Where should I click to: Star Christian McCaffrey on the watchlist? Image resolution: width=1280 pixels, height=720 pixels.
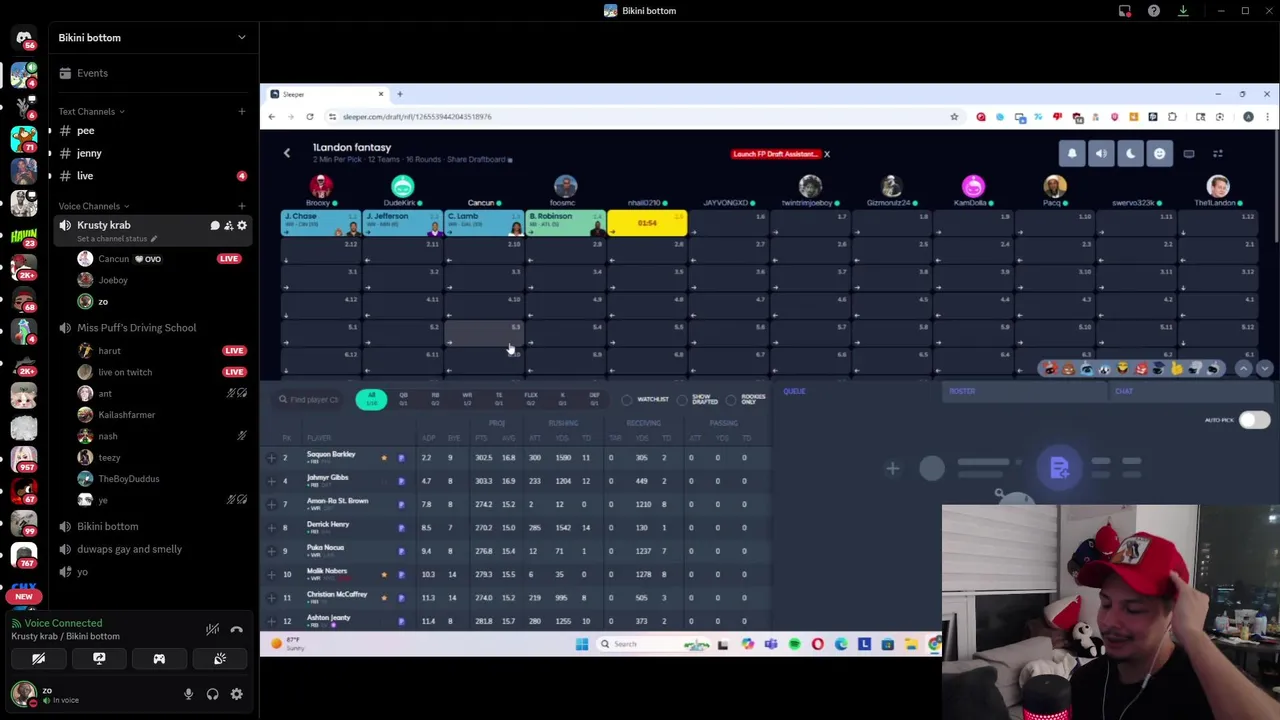[x=384, y=597]
